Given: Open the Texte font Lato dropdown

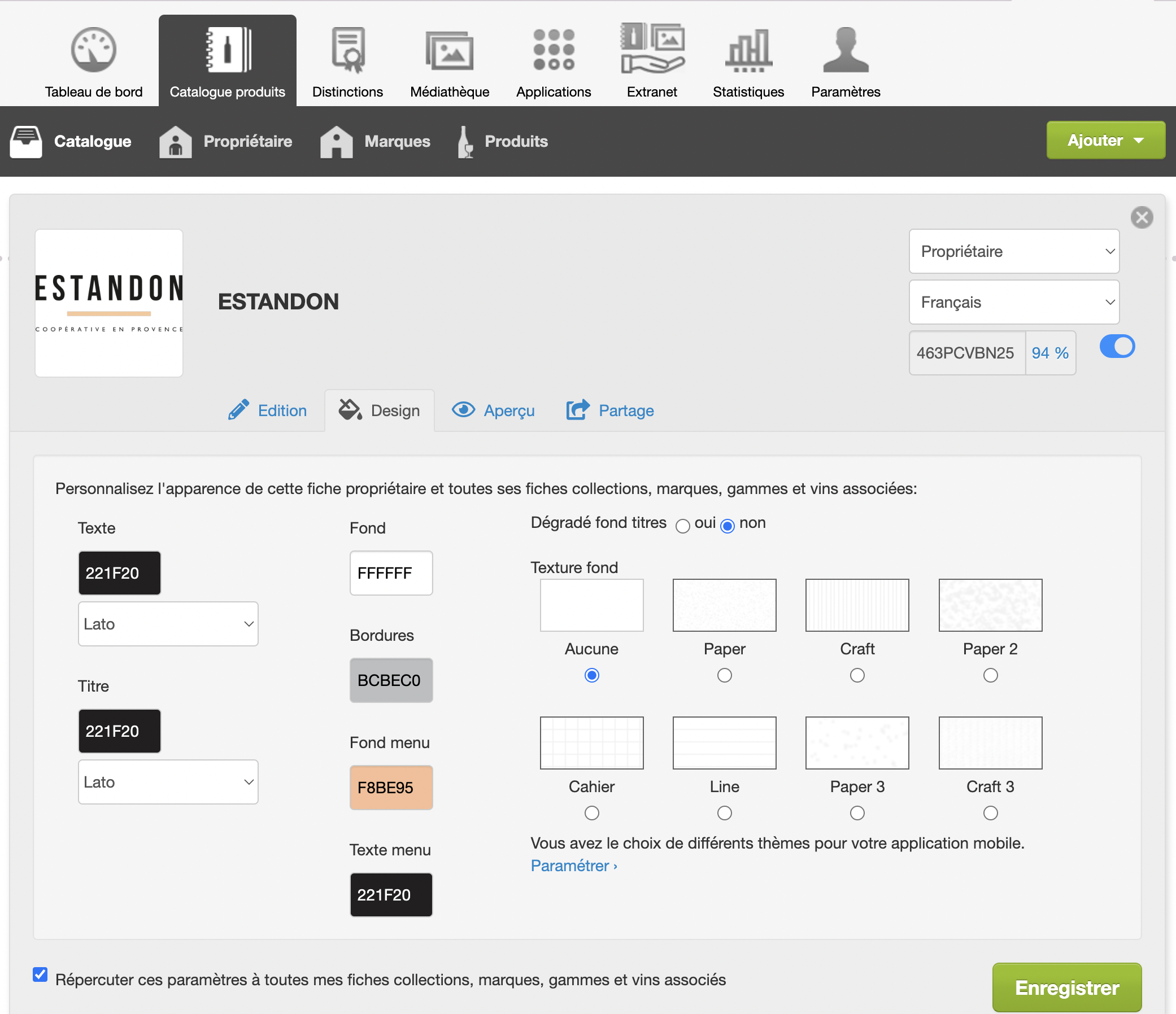Looking at the screenshot, I should (x=168, y=624).
